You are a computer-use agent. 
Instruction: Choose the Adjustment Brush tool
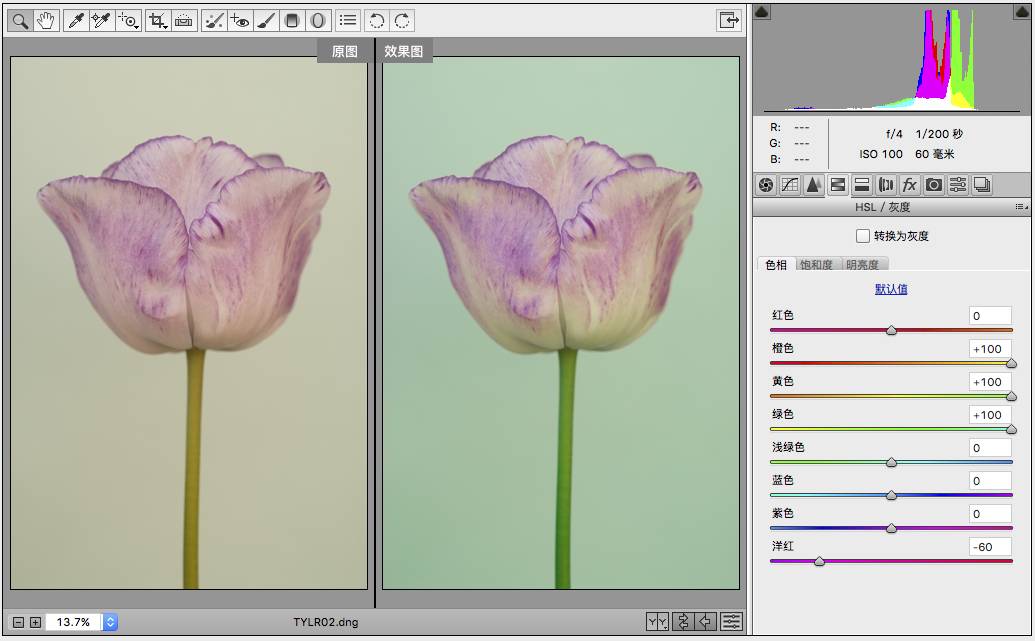point(267,20)
